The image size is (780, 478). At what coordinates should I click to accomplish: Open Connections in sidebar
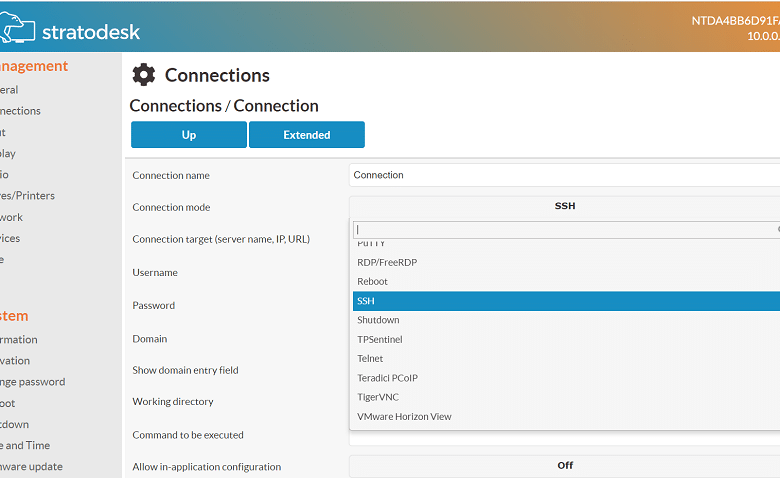point(20,111)
